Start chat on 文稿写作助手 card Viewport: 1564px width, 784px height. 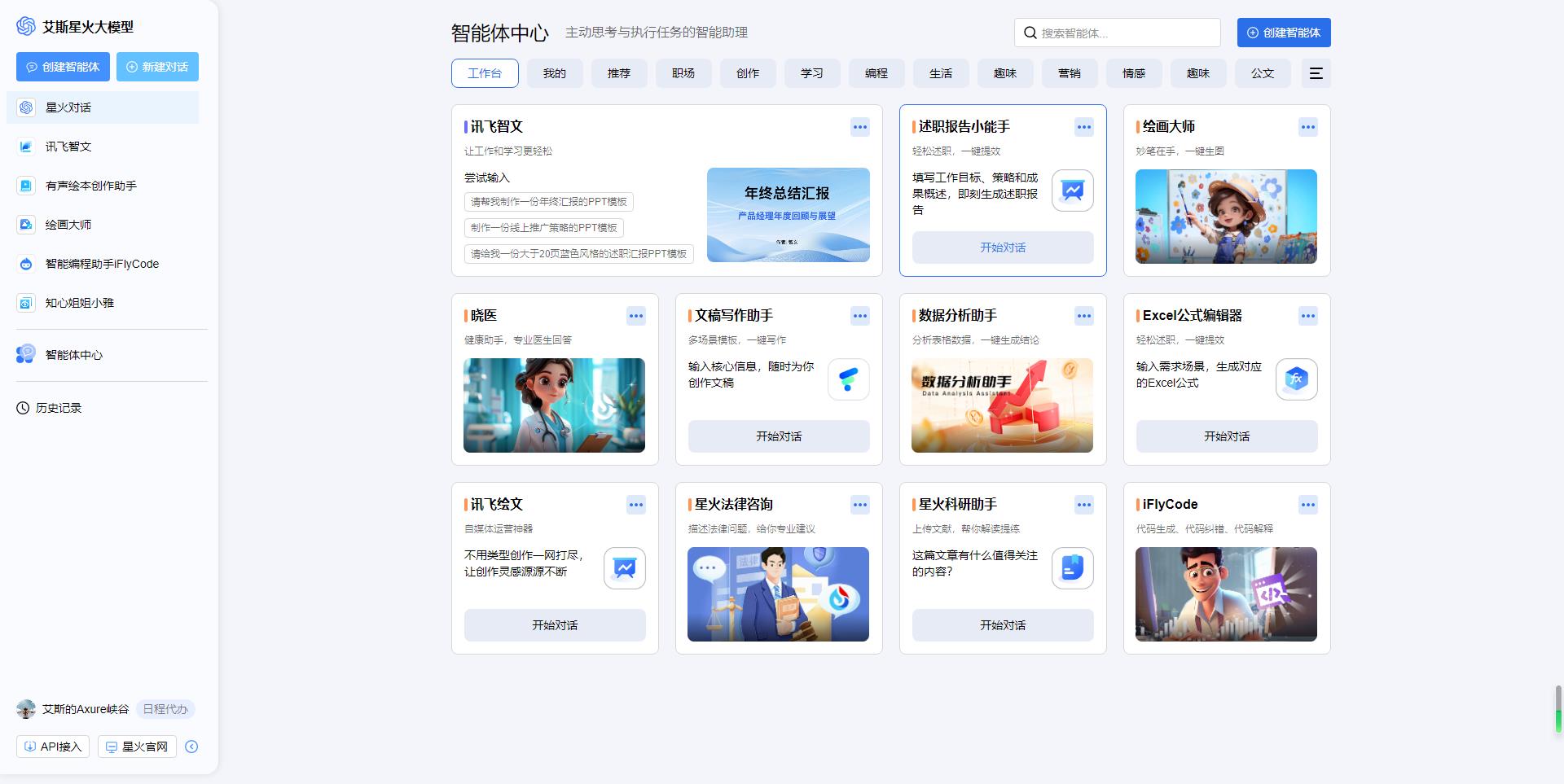(779, 436)
